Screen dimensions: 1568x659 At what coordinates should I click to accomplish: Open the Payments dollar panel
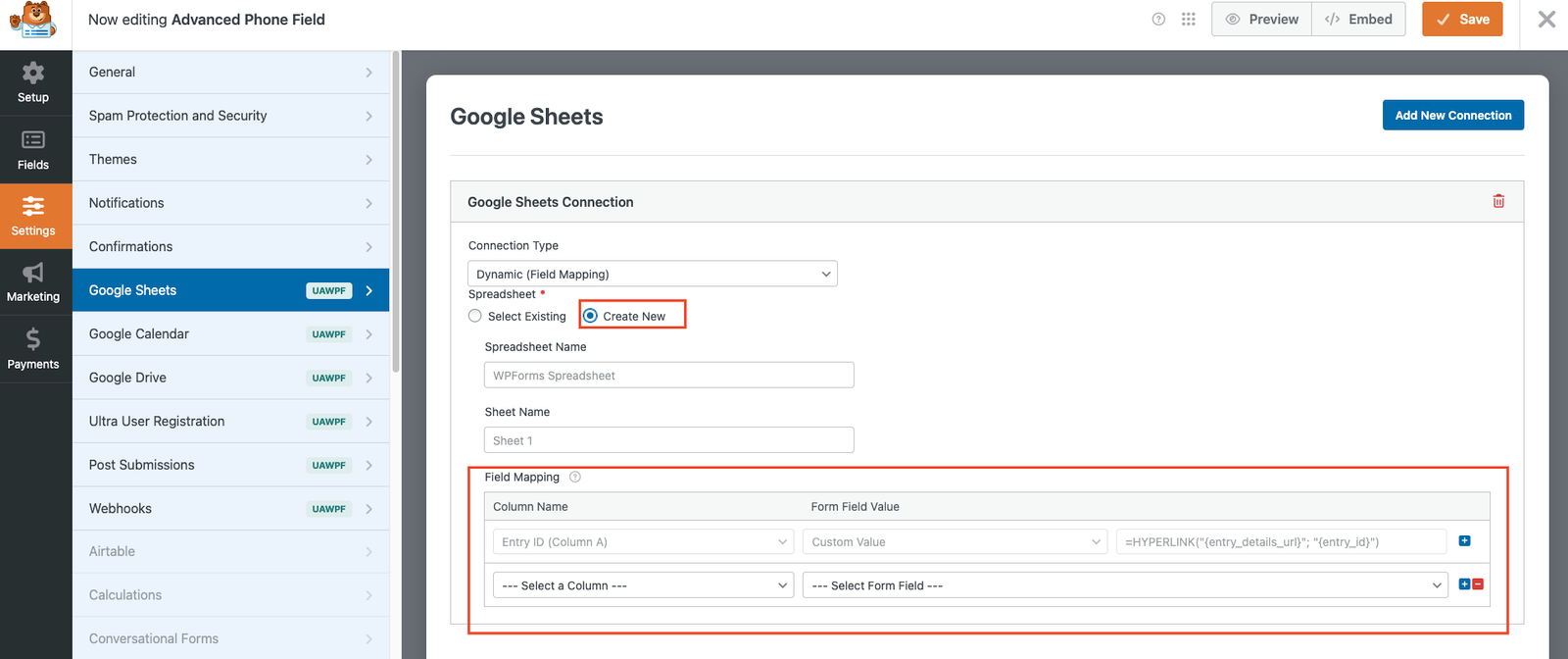tap(33, 349)
